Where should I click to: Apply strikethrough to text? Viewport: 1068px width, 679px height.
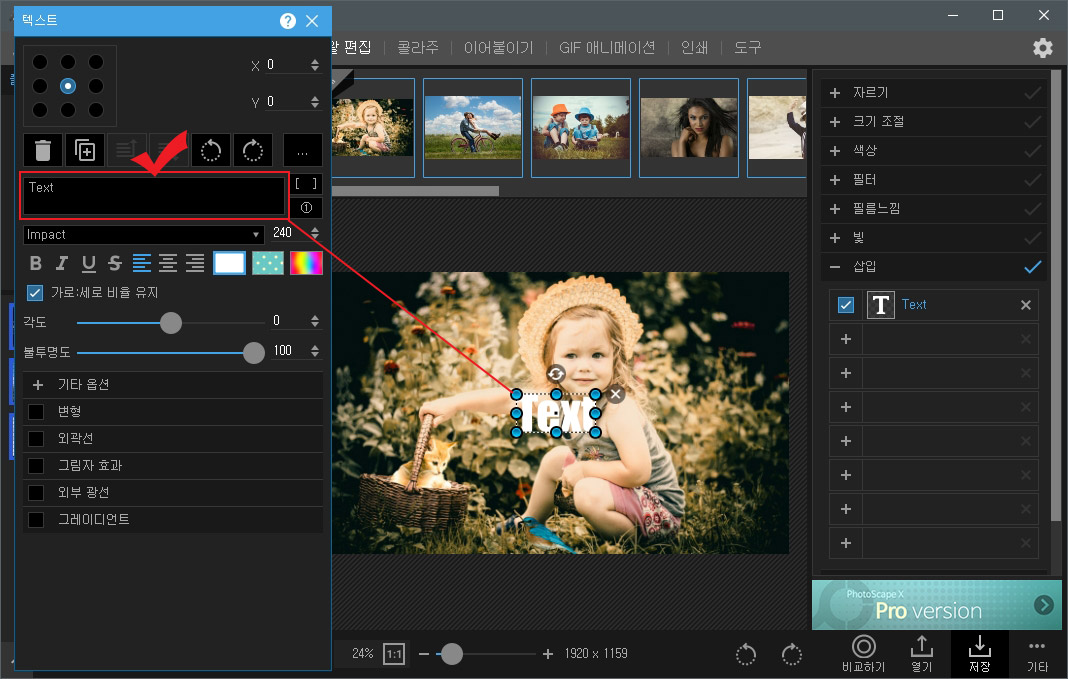coord(114,263)
